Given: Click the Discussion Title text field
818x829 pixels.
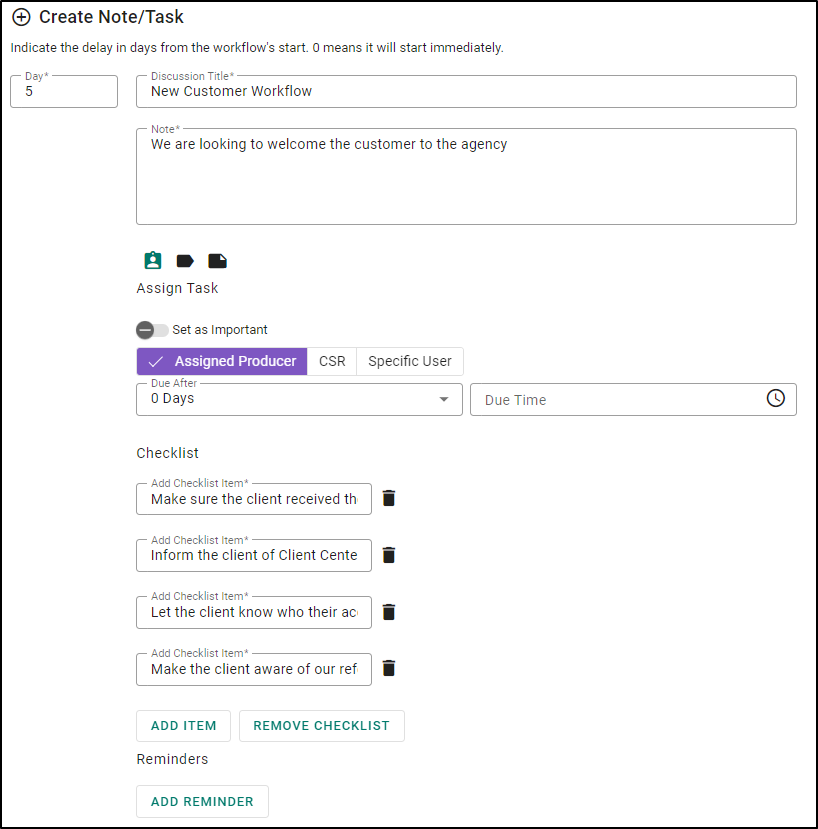Looking at the screenshot, I should point(466,91).
